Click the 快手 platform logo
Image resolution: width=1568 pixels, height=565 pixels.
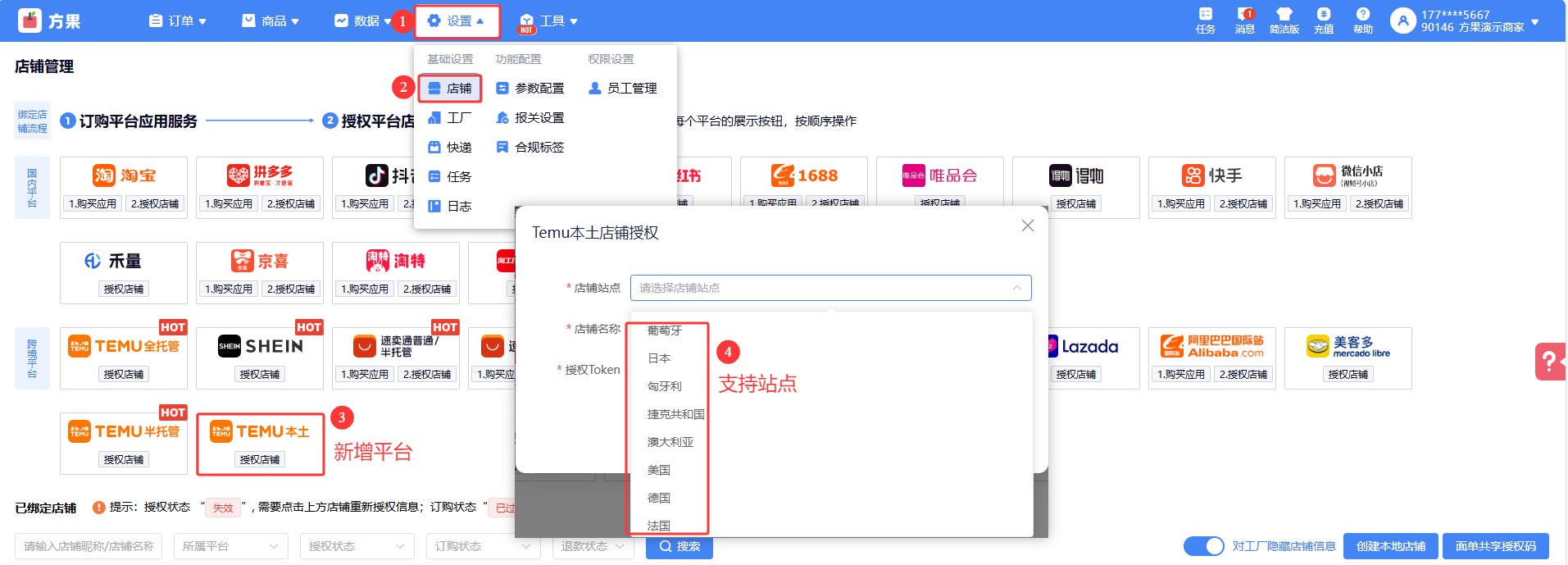point(1212,175)
